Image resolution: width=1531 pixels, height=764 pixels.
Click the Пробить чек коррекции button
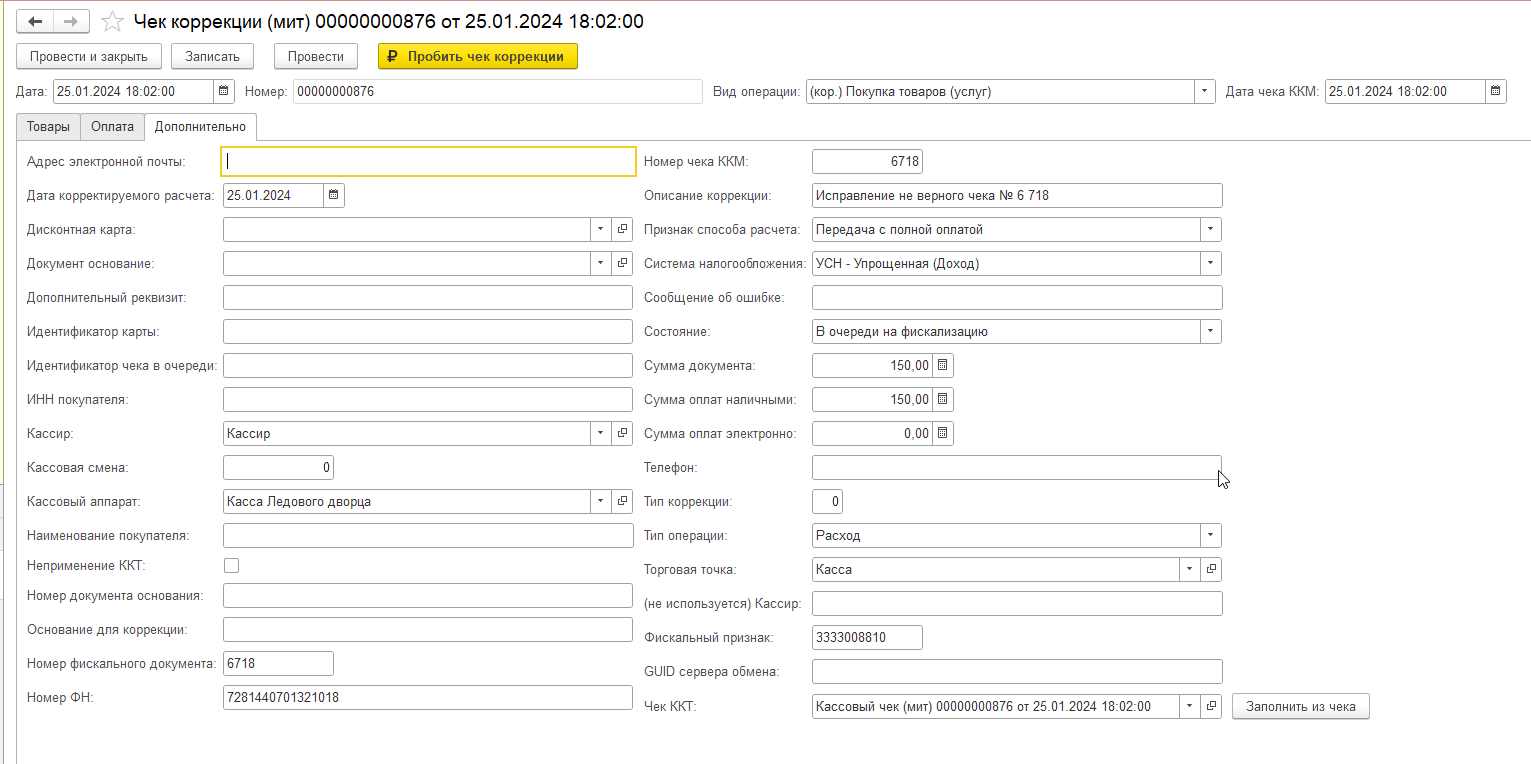point(477,57)
